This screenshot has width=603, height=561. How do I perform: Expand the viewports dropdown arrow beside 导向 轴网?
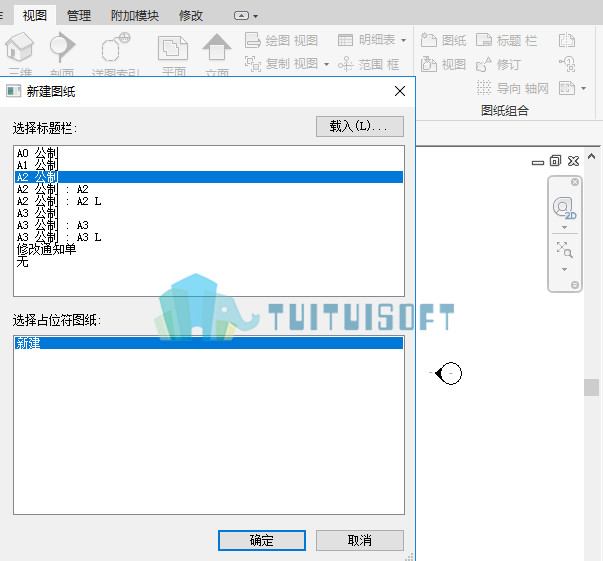(583, 88)
